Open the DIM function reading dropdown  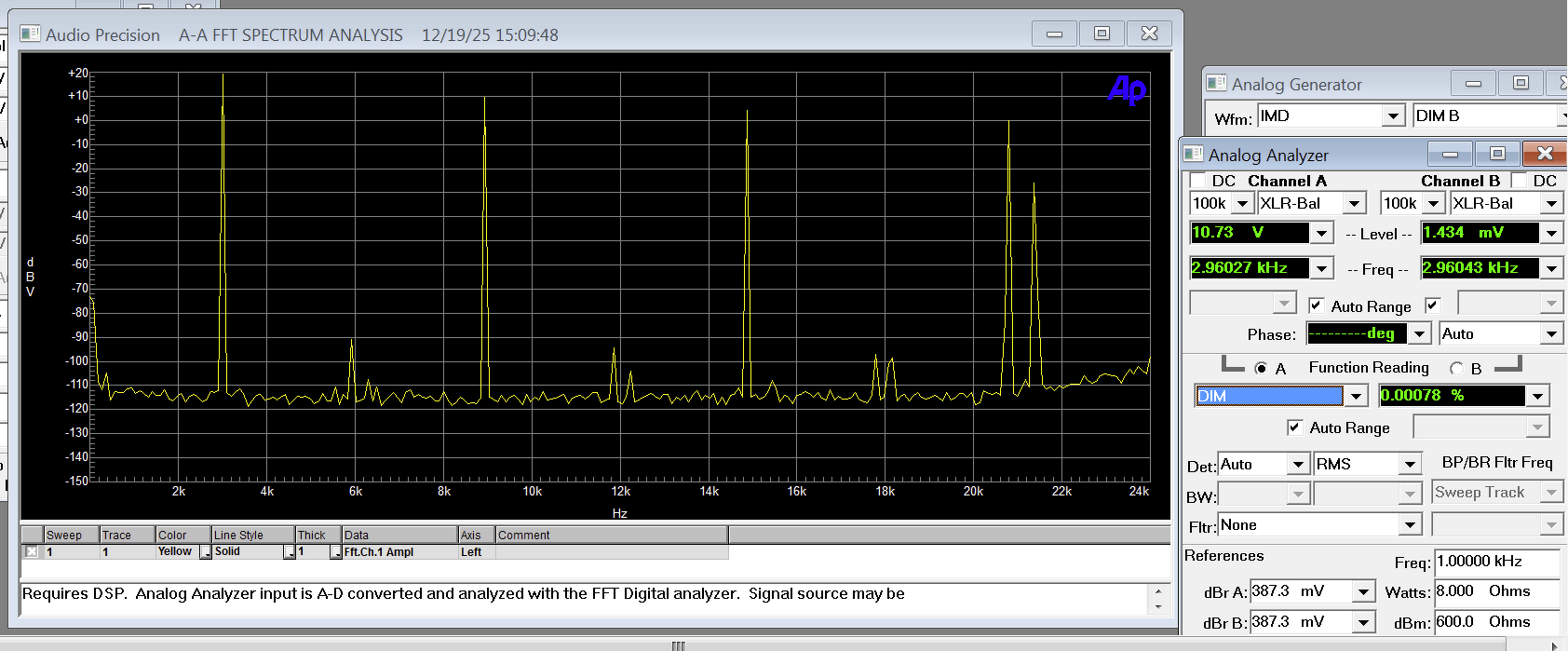[1357, 396]
